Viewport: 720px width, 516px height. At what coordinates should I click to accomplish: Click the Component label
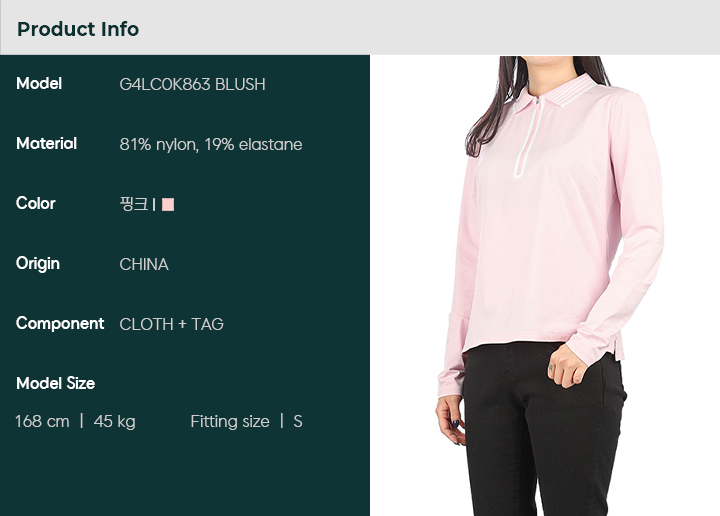point(60,324)
